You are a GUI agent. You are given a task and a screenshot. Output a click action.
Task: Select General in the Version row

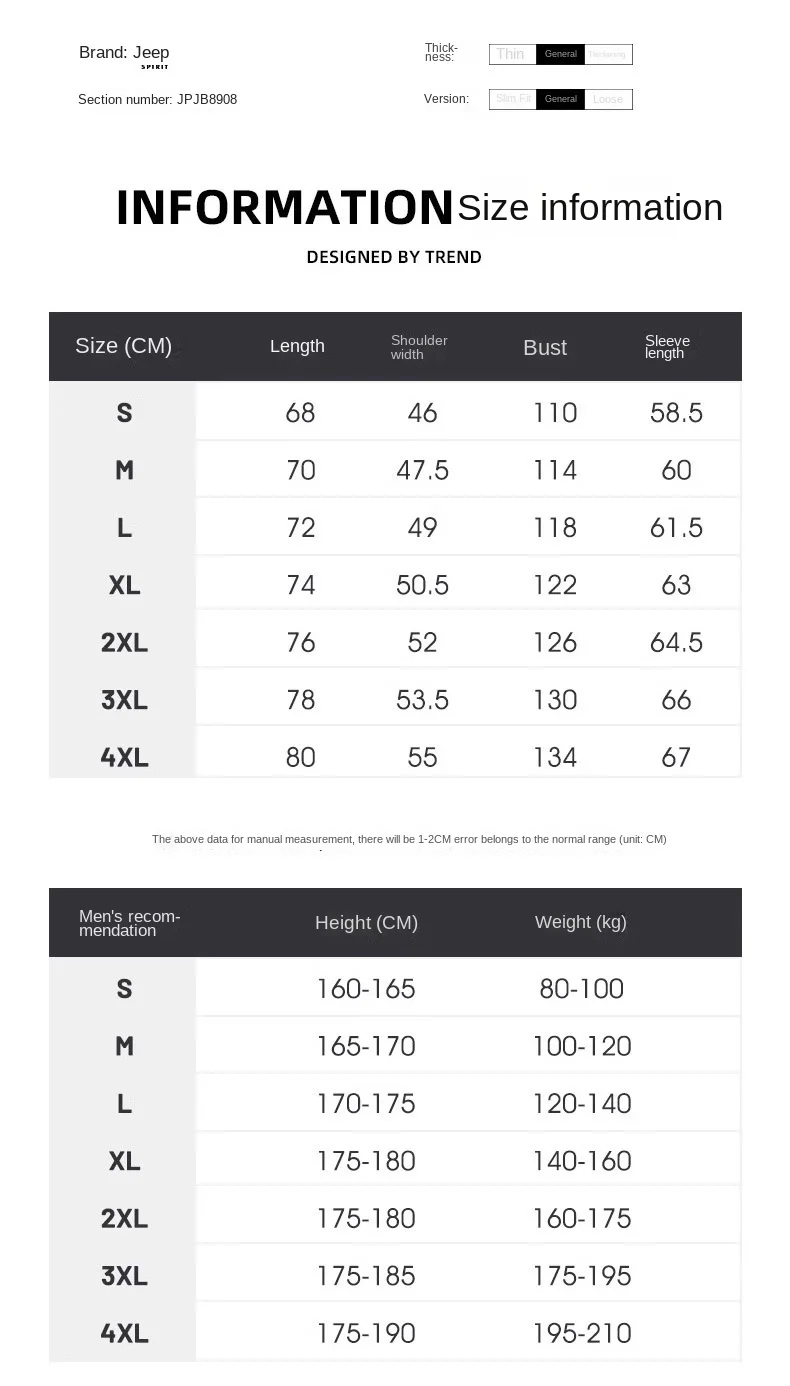560,99
